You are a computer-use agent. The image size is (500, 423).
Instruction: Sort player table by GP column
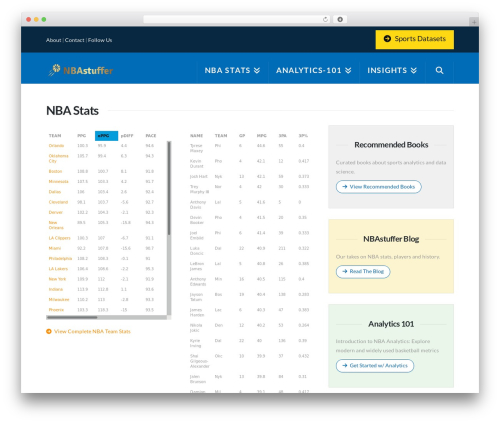coord(242,136)
